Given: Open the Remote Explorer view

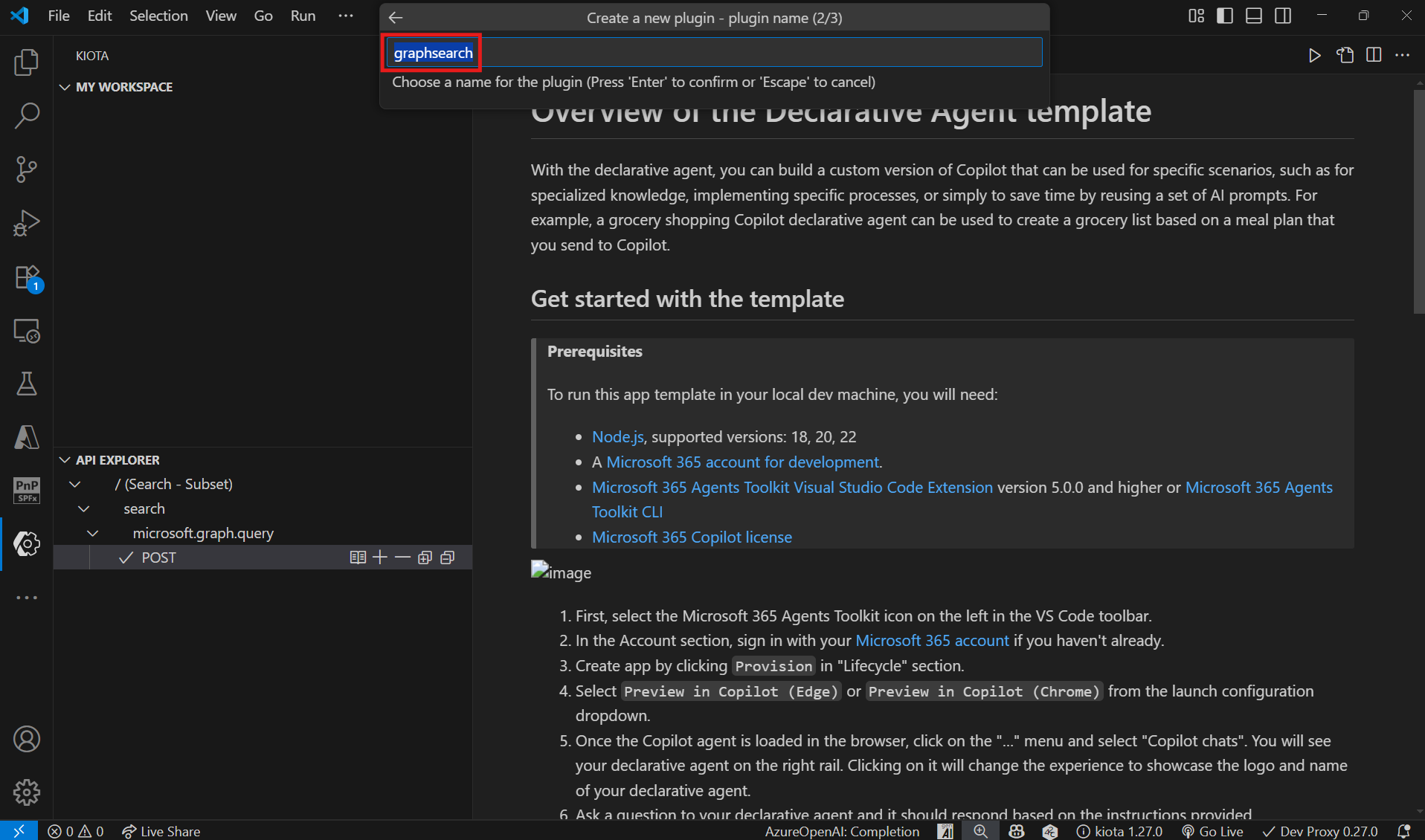Looking at the screenshot, I should [x=27, y=331].
